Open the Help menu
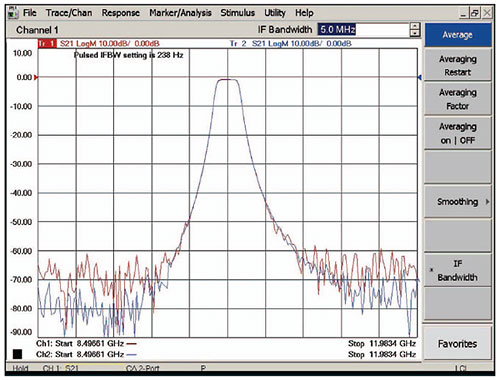 (x=304, y=13)
